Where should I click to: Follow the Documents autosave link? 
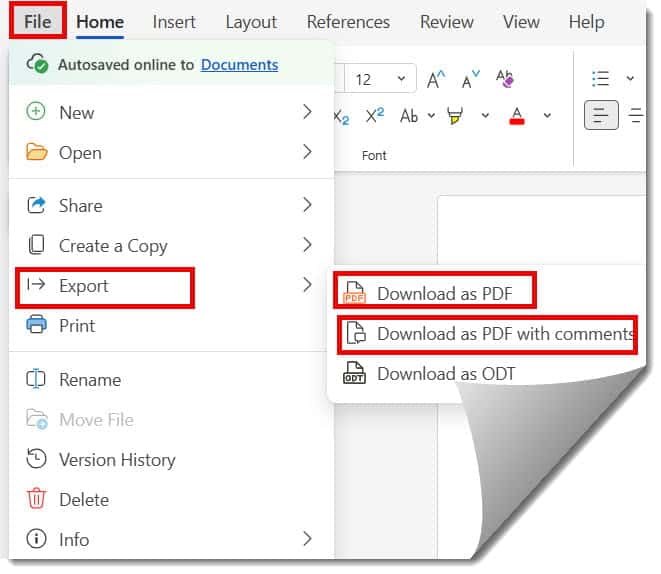(239, 64)
